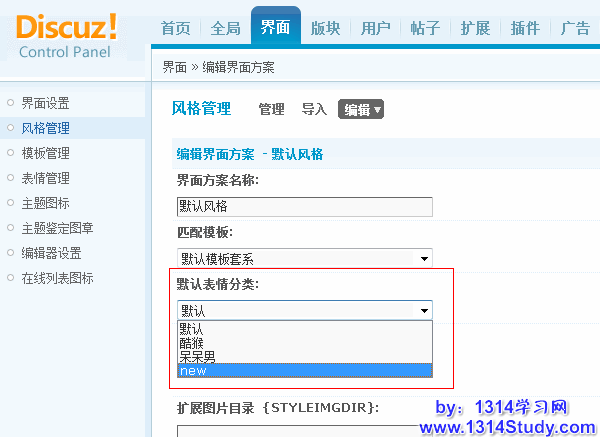
Task: Open 模板管理 from the sidebar
Action: pyautogui.click(x=45, y=153)
